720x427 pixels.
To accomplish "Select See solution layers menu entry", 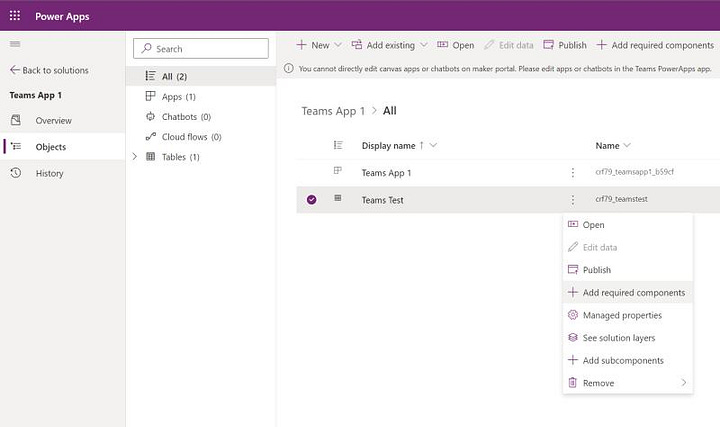I will [x=628, y=337].
